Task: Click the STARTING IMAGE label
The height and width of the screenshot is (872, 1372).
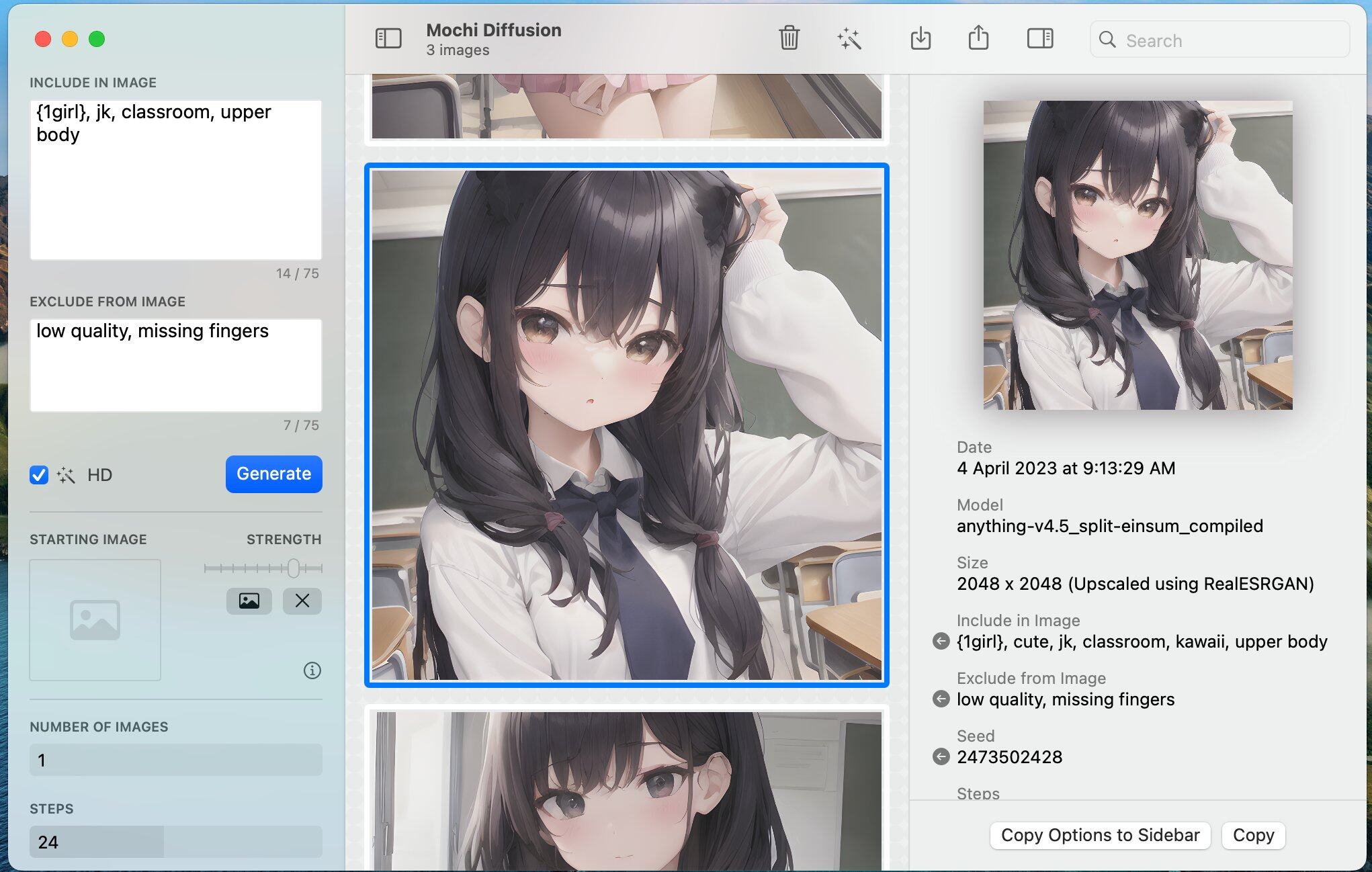Action: tap(88, 539)
